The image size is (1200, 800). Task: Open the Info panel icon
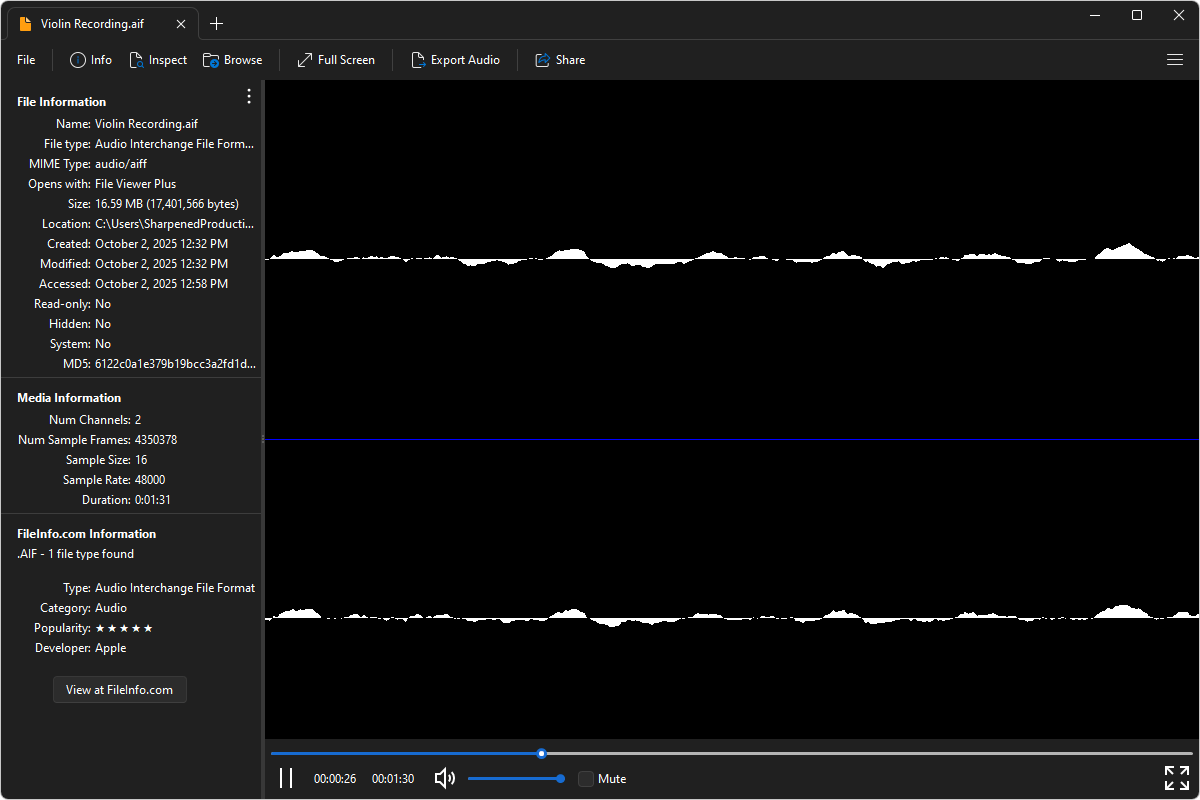click(78, 60)
